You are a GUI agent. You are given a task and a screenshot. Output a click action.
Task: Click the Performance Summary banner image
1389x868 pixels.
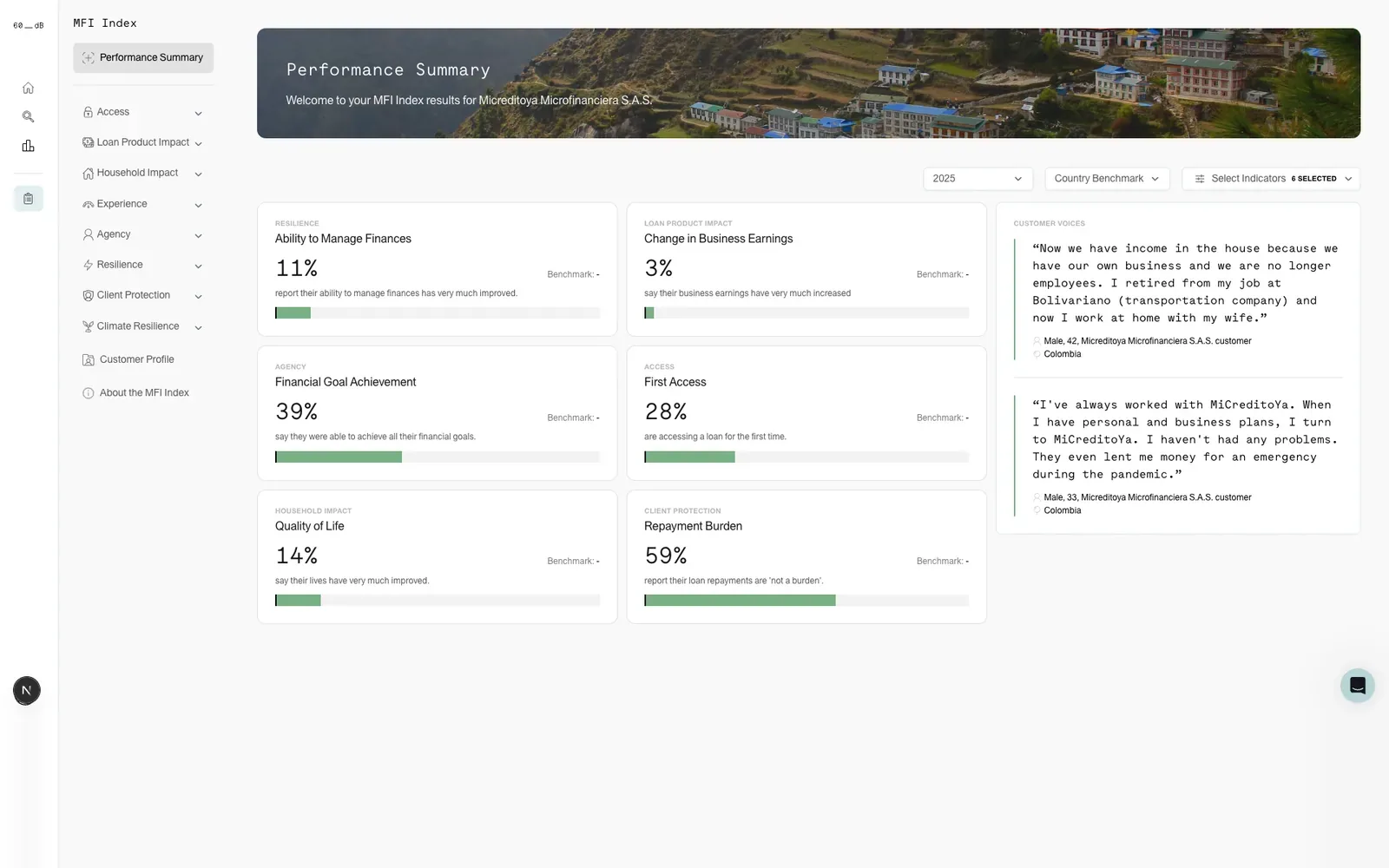click(808, 83)
